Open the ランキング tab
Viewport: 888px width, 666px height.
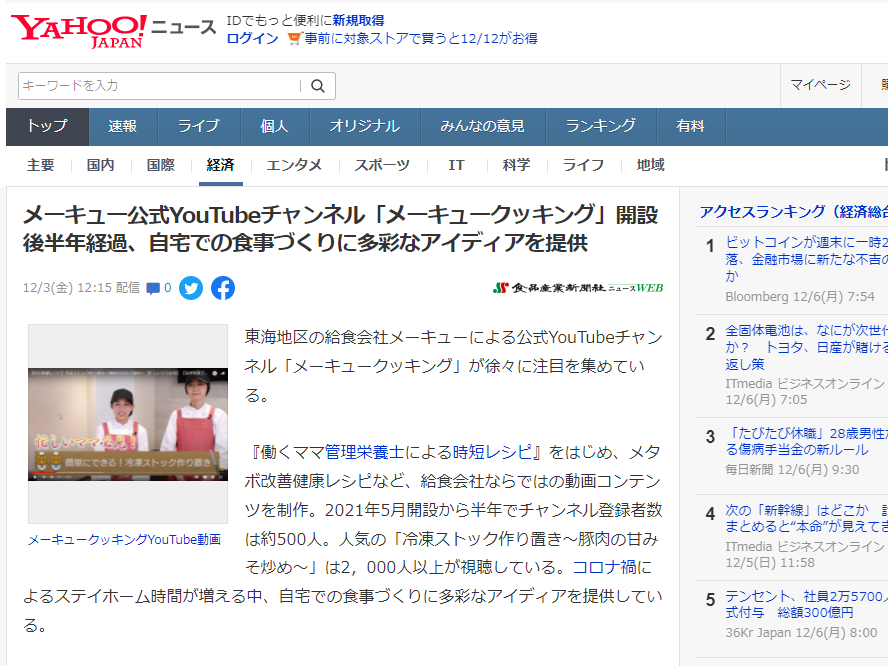pos(600,126)
